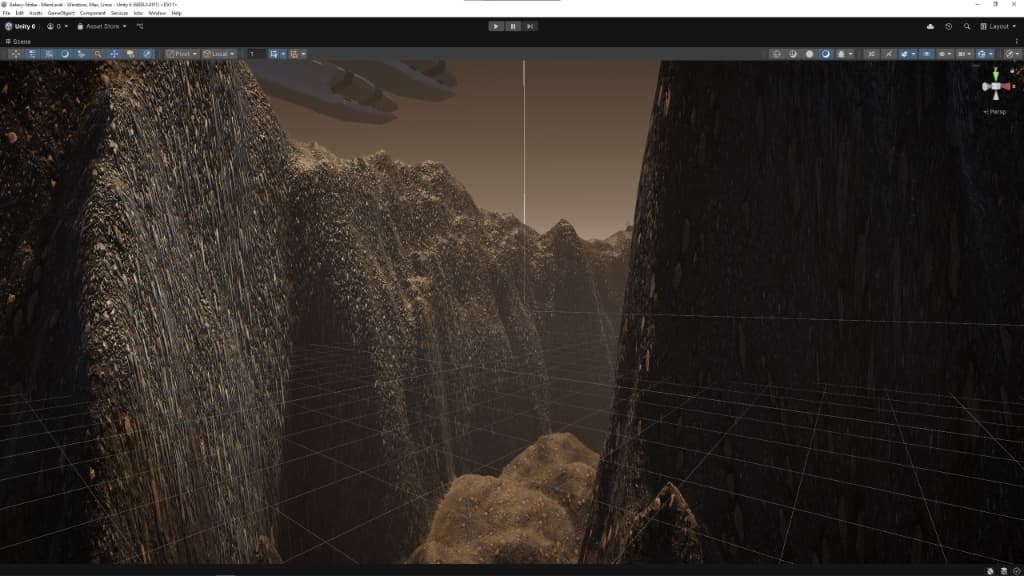Toggle the red snap increment icon
Viewport: 1024px width, 576px height.
click(x=295, y=54)
